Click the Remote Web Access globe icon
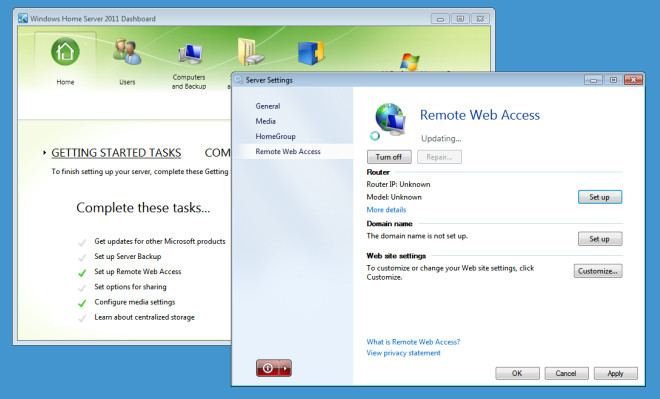 click(x=390, y=119)
